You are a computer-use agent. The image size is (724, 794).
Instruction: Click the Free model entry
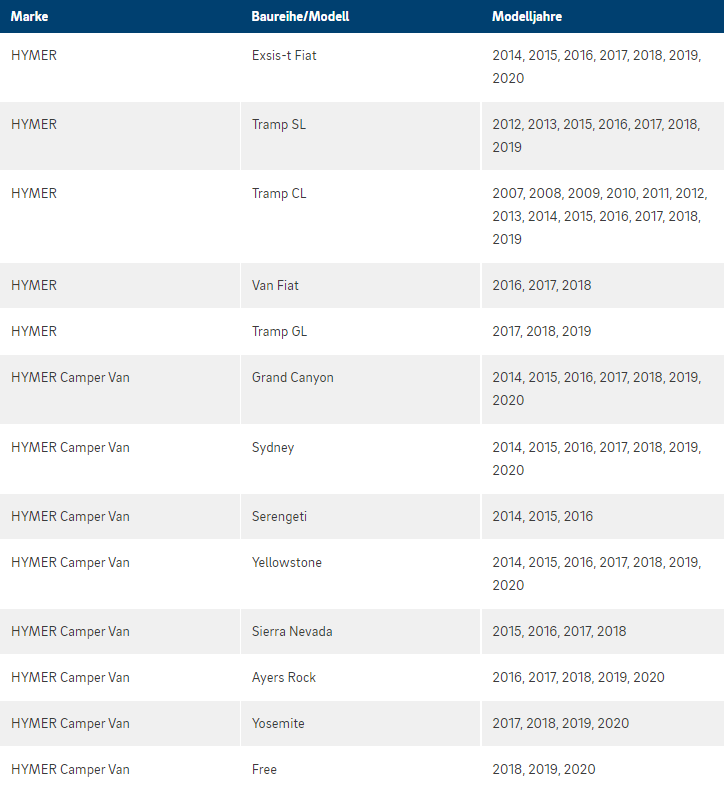point(264,770)
